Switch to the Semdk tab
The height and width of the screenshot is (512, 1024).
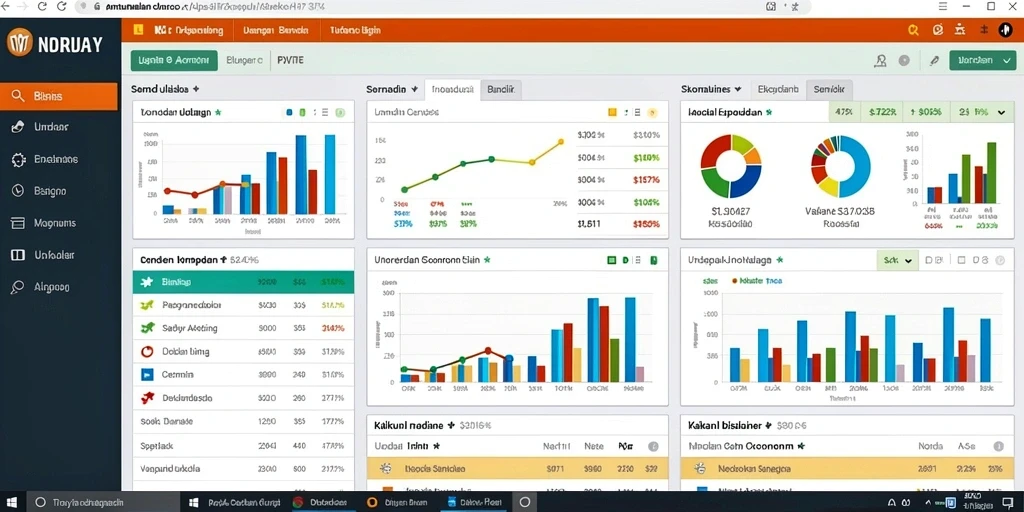pyautogui.click(x=829, y=89)
